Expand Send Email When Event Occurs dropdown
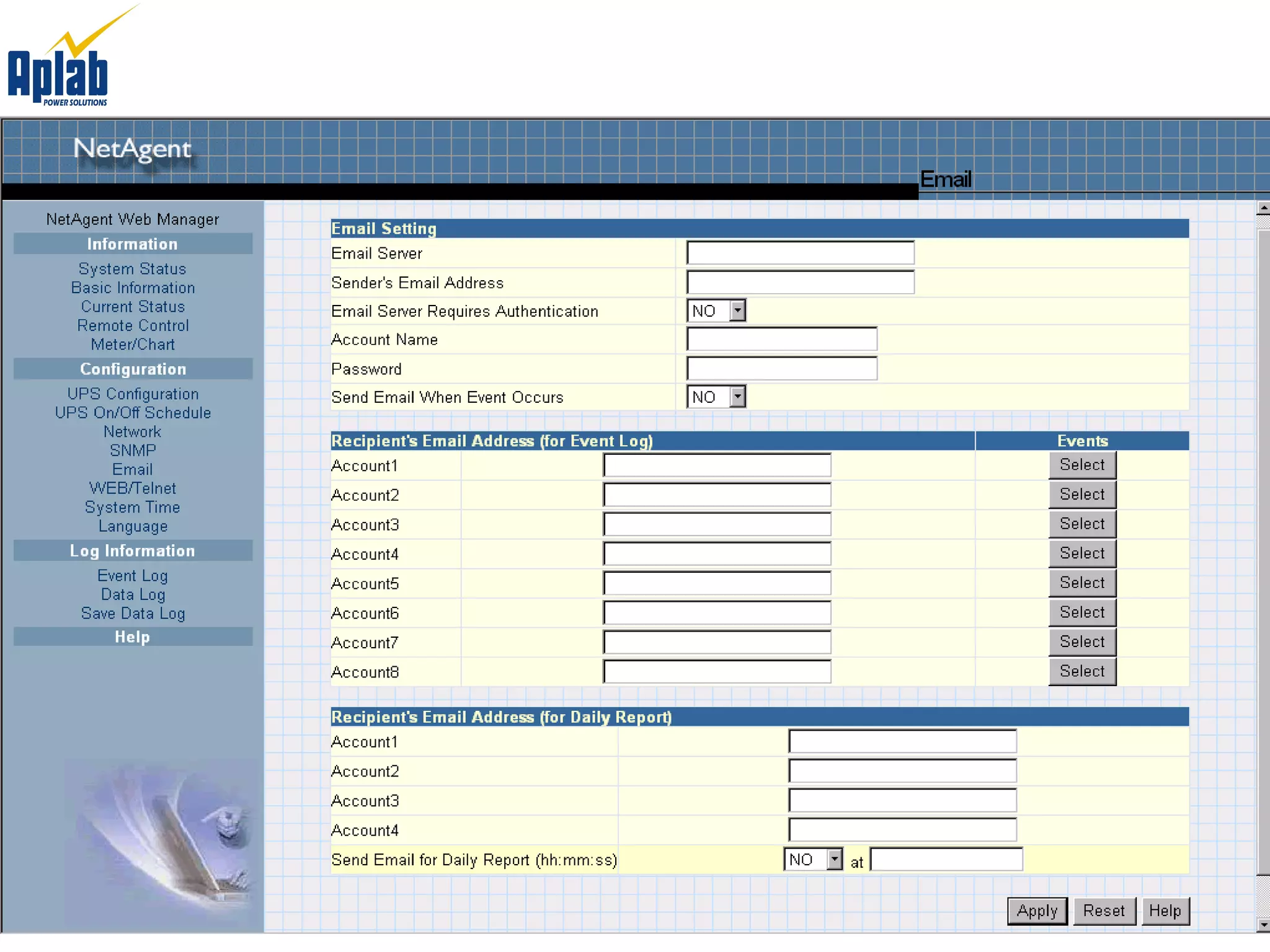1270x952 pixels. point(737,397)
